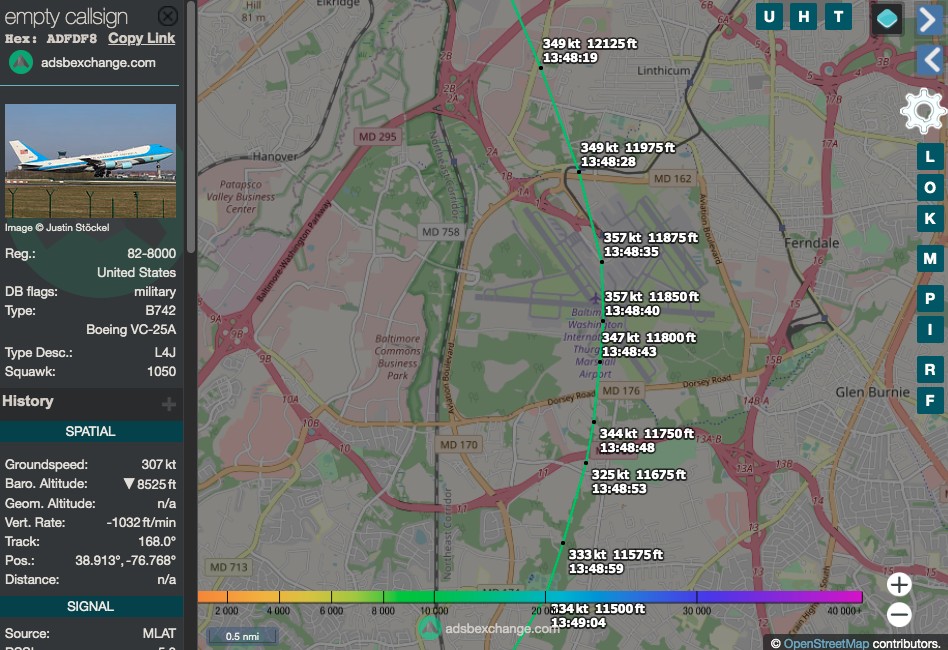Toggle the I map option button
Image resolution: width=948 pixels, height=650 pixels.
tap(930, 330)
